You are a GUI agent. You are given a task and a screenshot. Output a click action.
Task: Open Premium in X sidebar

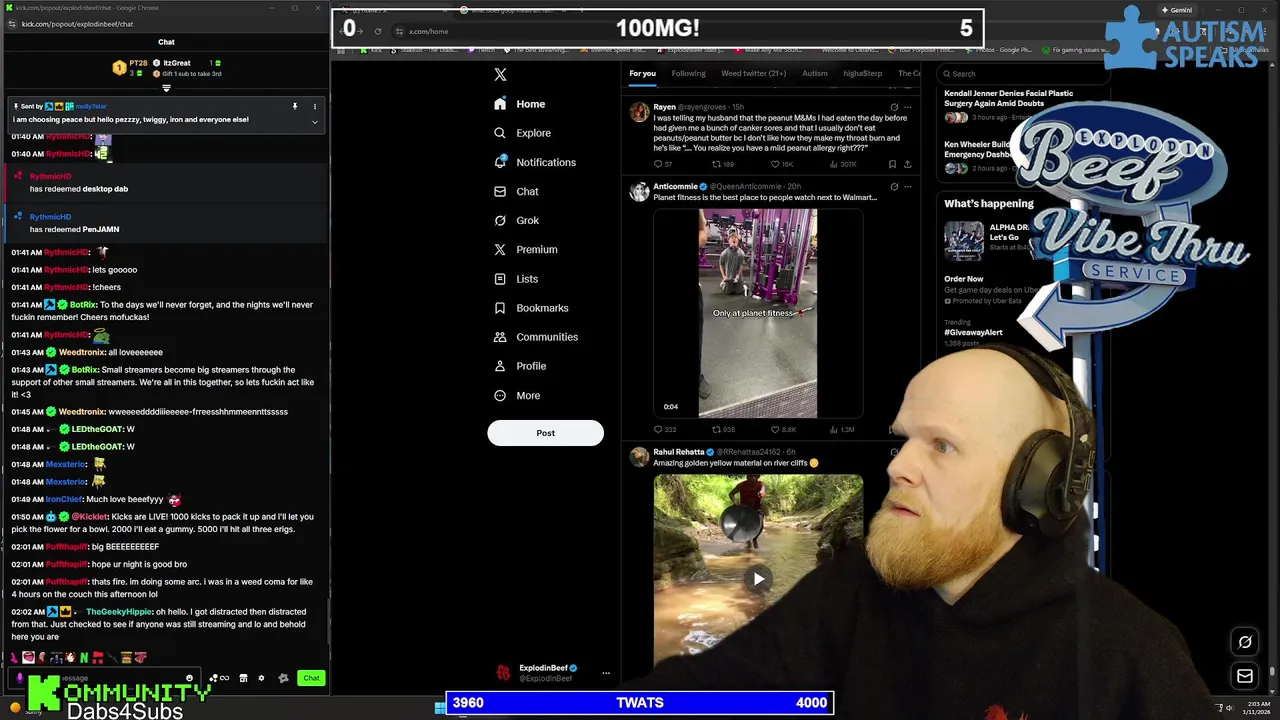pyautogui.click(x=525, y=249)
